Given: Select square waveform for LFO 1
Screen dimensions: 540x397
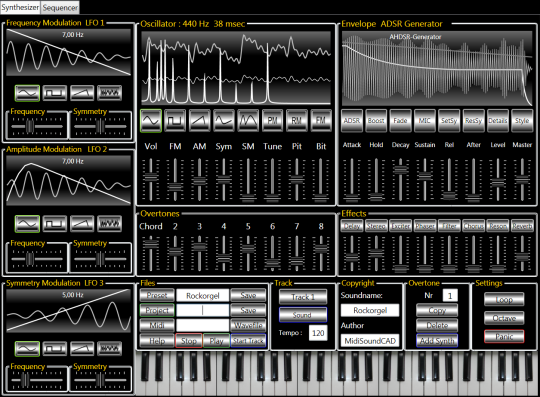Looking at the screenshot, I should [55, 93].
